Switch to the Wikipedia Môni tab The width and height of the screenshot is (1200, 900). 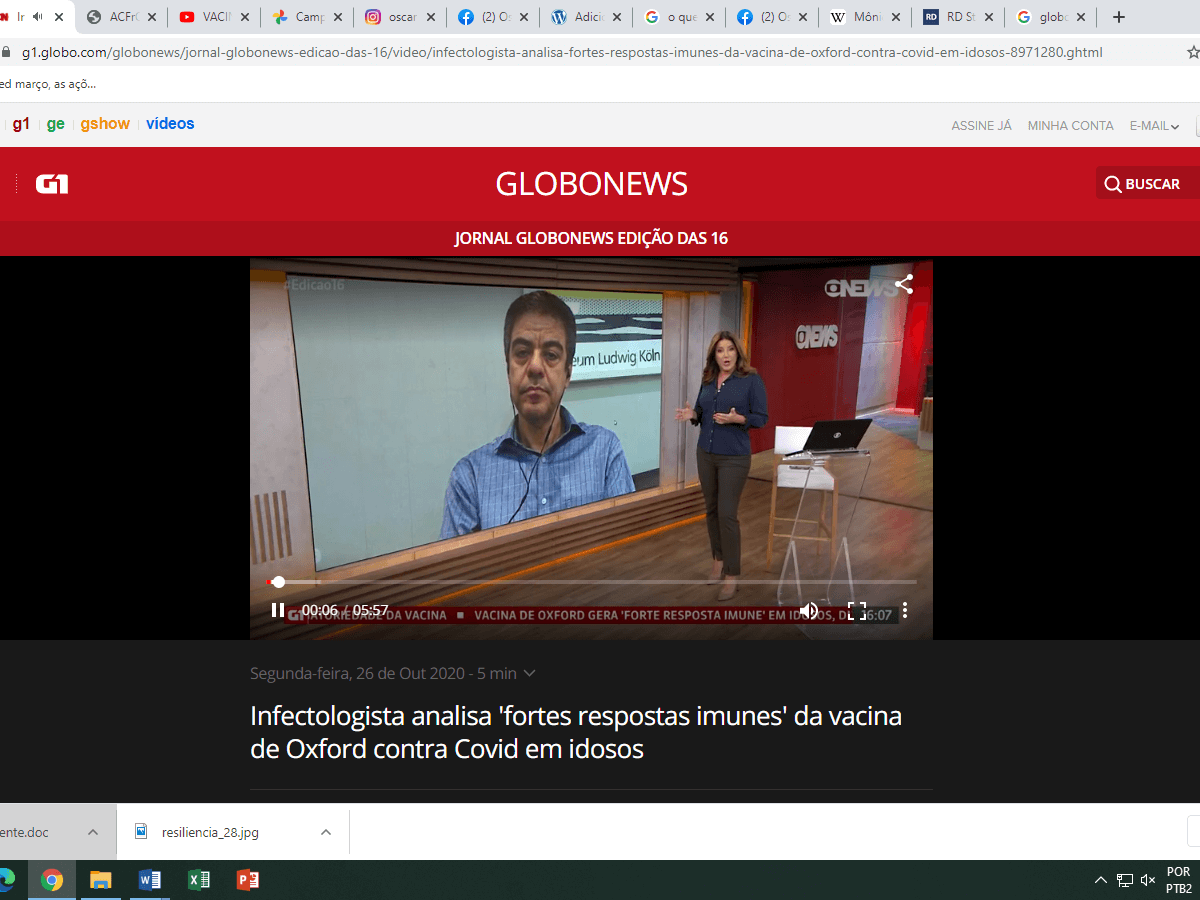tap(865, 17)
